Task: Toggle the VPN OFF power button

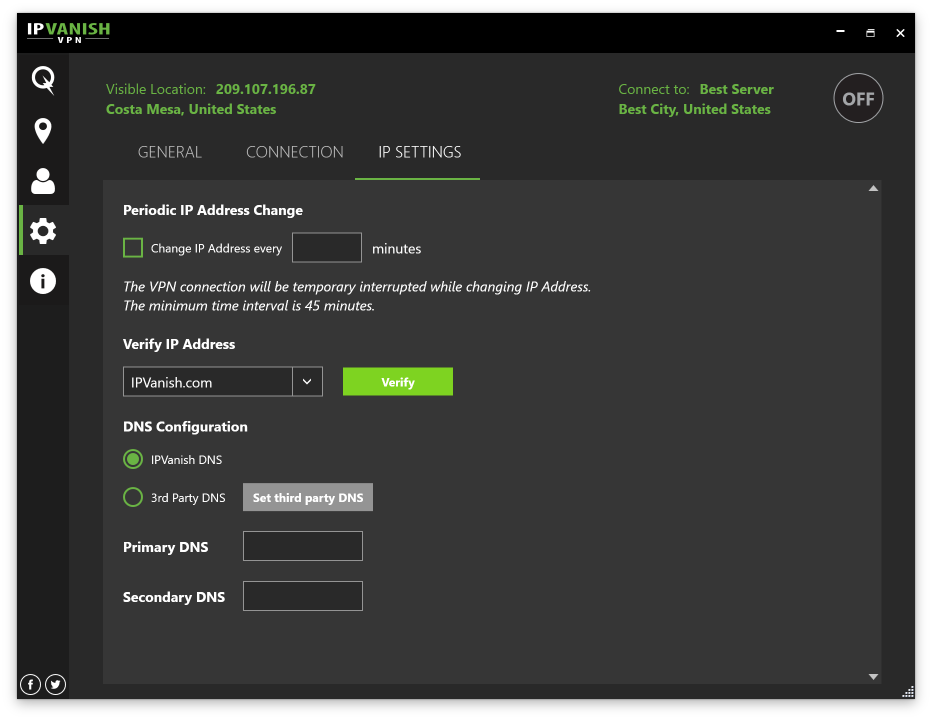Action: (x=858, y=98)
